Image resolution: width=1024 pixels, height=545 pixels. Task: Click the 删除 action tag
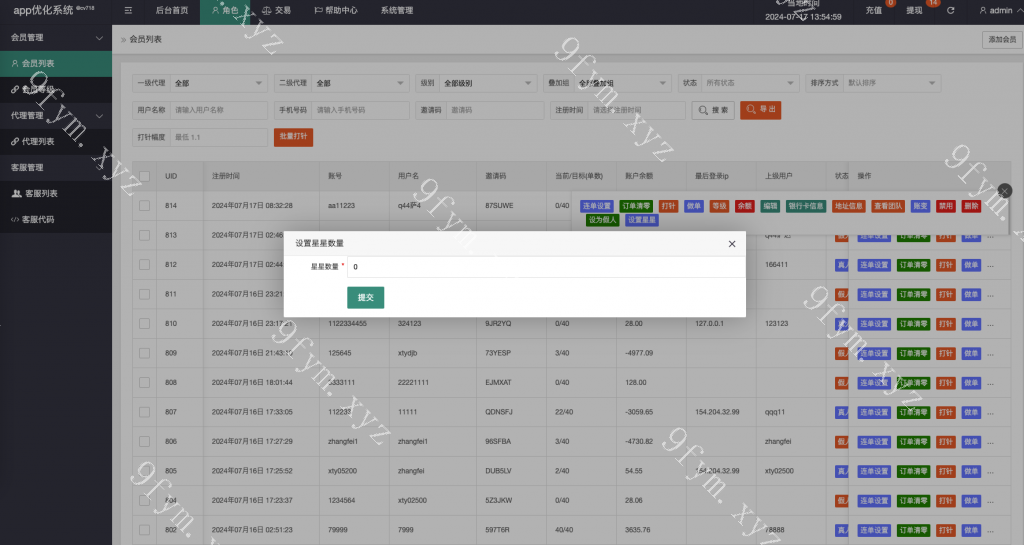[971, 206]
